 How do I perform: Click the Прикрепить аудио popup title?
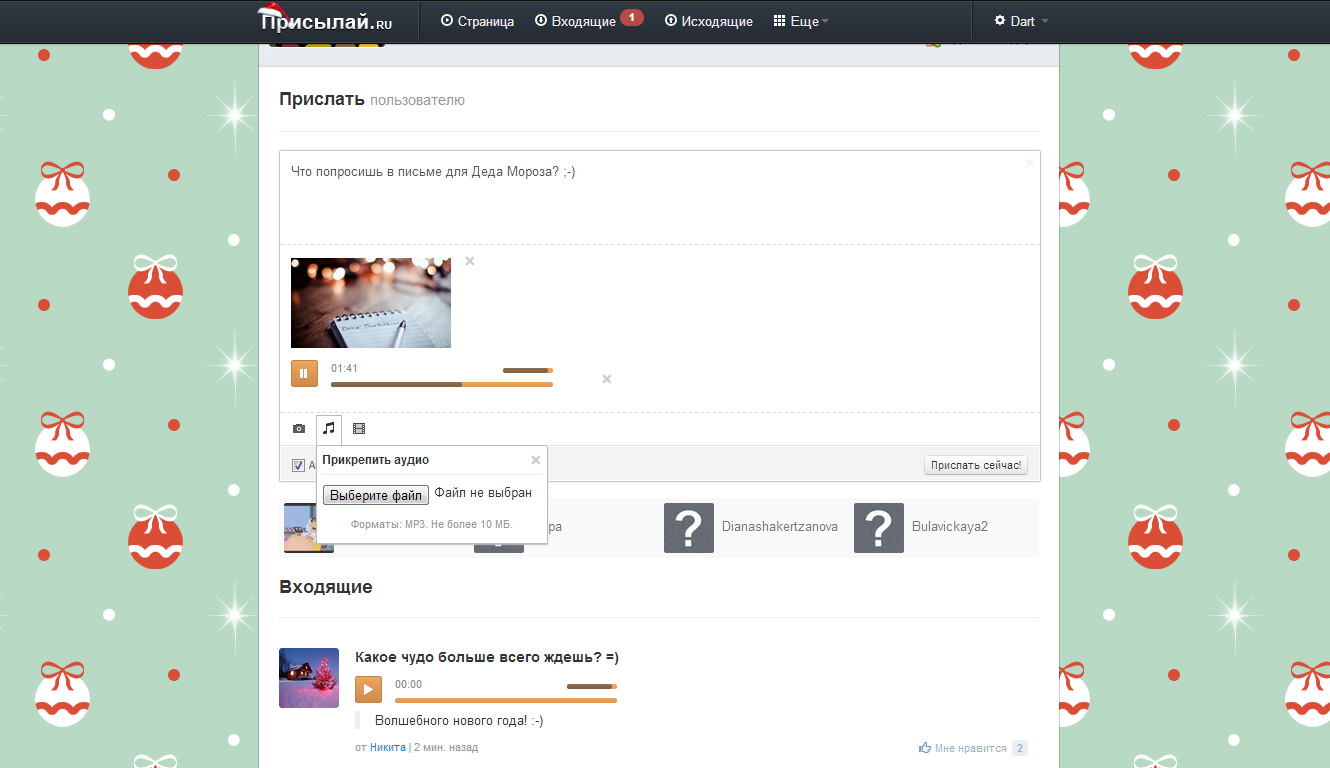[x=376, y=460]
